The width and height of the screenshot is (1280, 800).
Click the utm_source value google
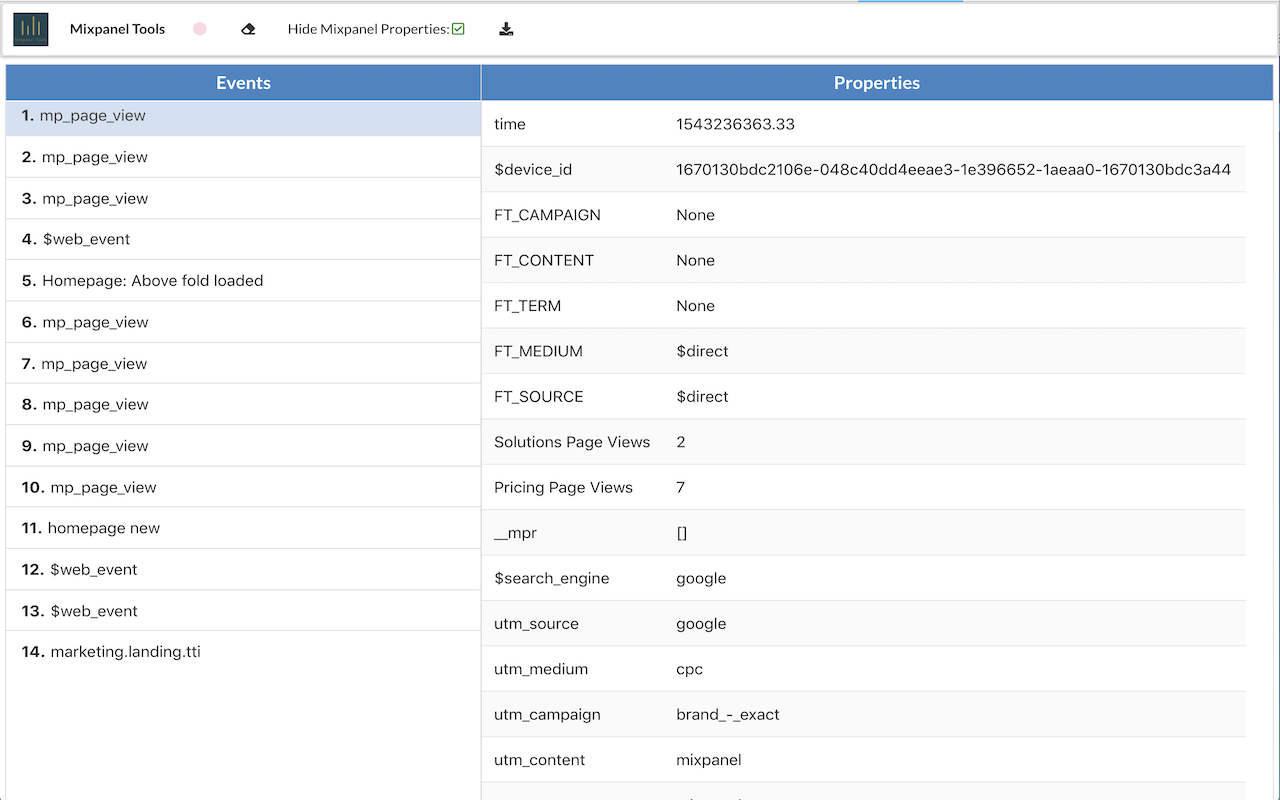pos(701,624)
